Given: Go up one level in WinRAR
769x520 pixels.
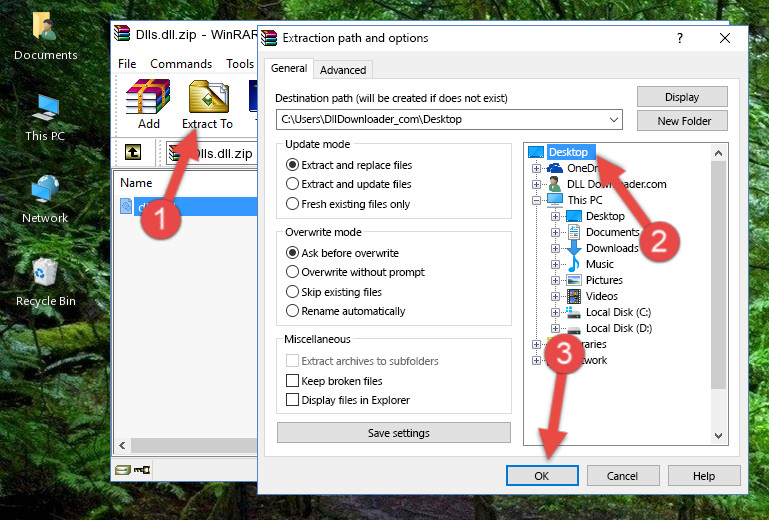Looking at the screenshot, I should tap(133, 152).
